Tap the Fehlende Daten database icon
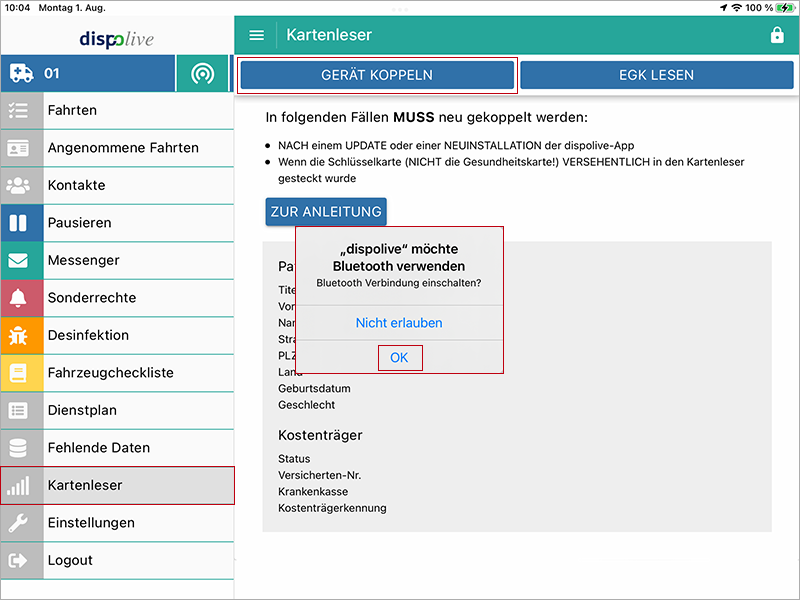 click(18, 448)
